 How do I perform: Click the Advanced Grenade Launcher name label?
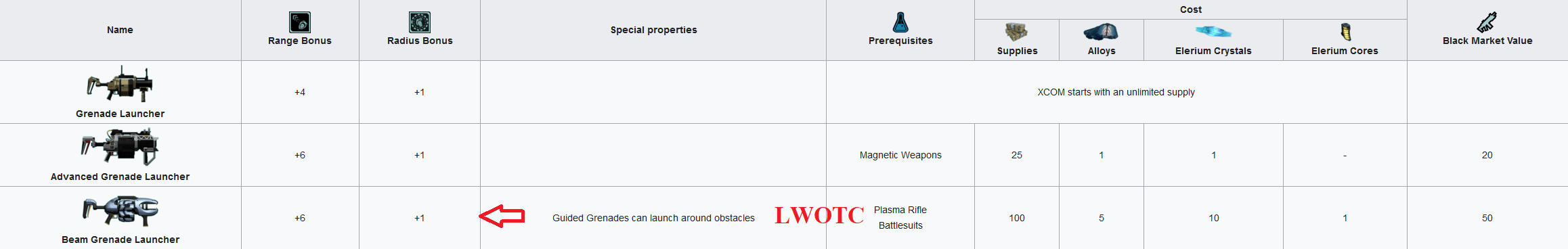tap(120, 177)
